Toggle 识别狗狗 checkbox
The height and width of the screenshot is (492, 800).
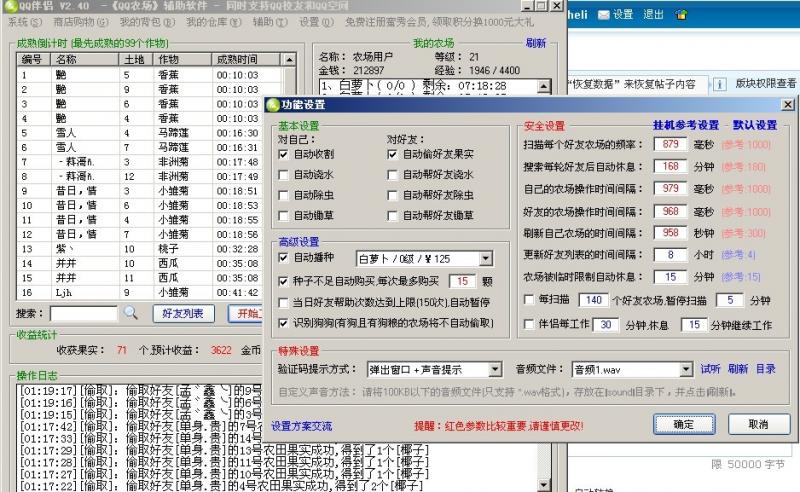tap(284, 323)
